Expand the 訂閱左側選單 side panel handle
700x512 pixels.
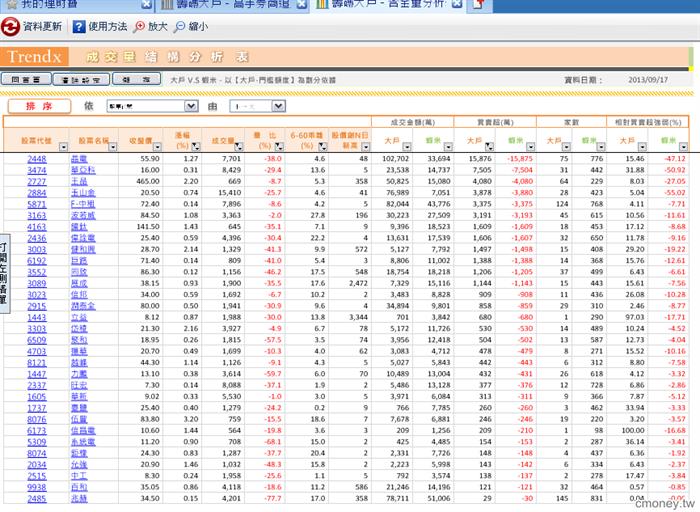(4, 273)
